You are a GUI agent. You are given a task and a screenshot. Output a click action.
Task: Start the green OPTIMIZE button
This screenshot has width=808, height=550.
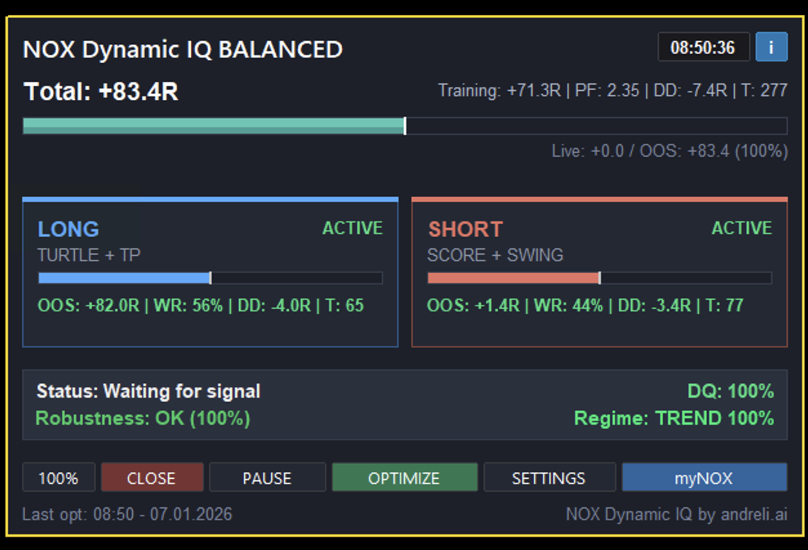pyautogui.click(x=405, y=477)
